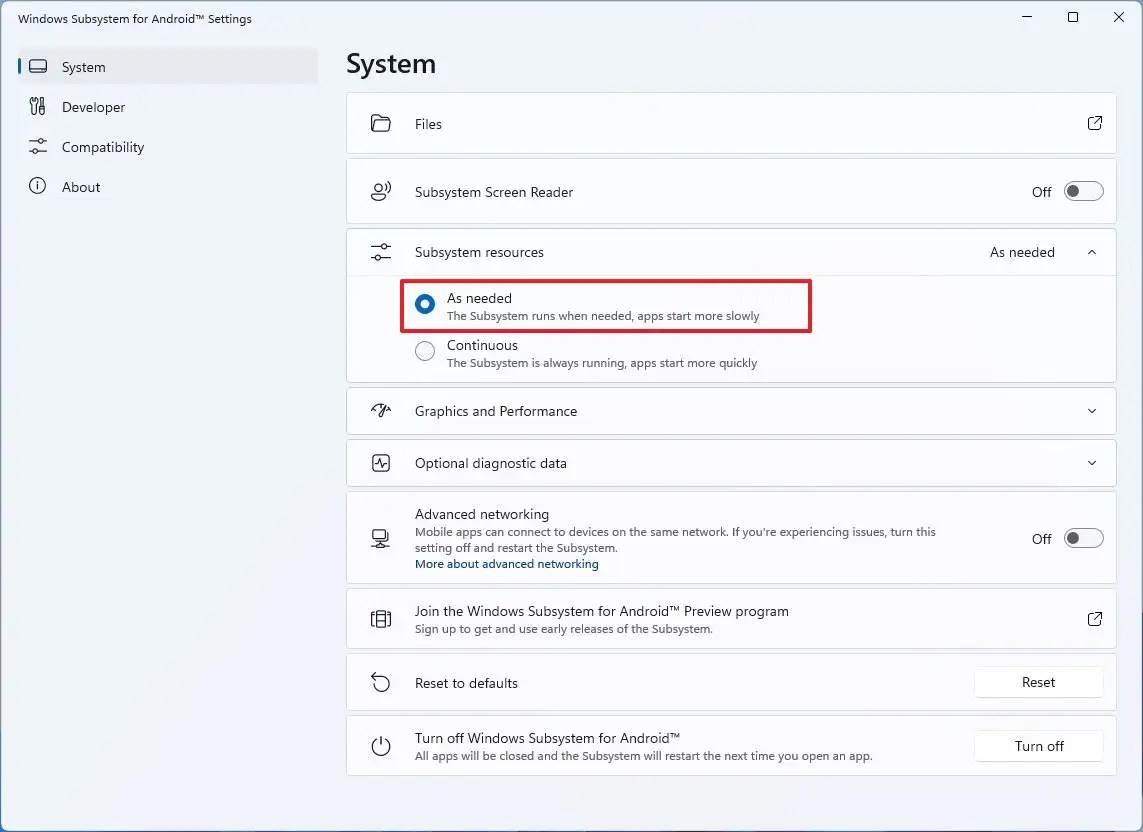Click the System page heading
The image size is (1143, 832).
(391, 64)
